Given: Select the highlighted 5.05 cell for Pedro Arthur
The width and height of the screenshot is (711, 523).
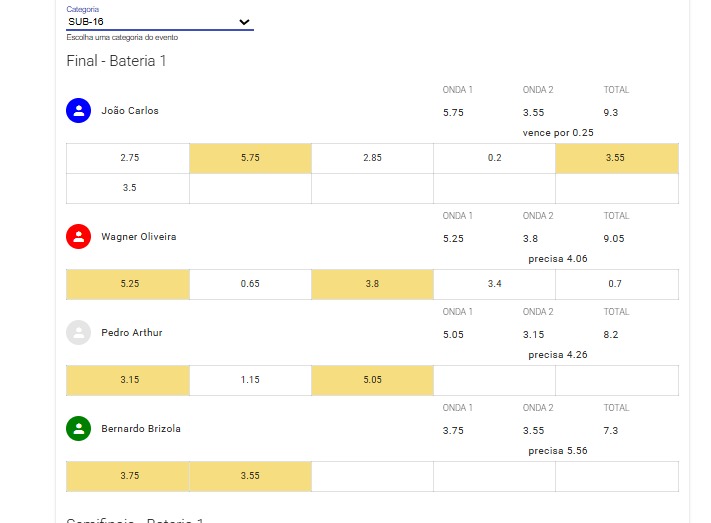Looking at the screenshot, I should coord(372,380).
